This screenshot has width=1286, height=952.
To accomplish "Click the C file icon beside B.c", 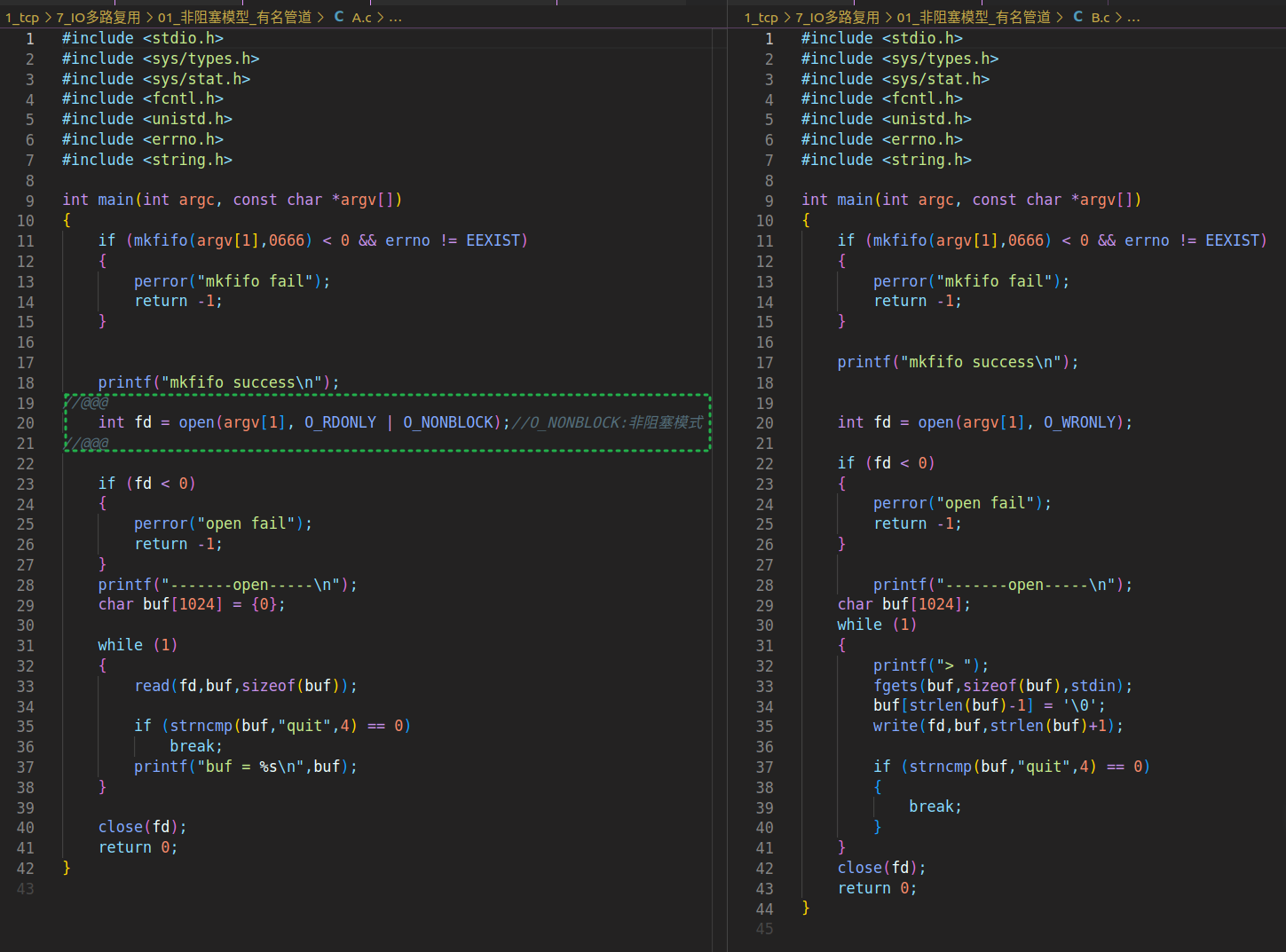I will click(1078, 17).
